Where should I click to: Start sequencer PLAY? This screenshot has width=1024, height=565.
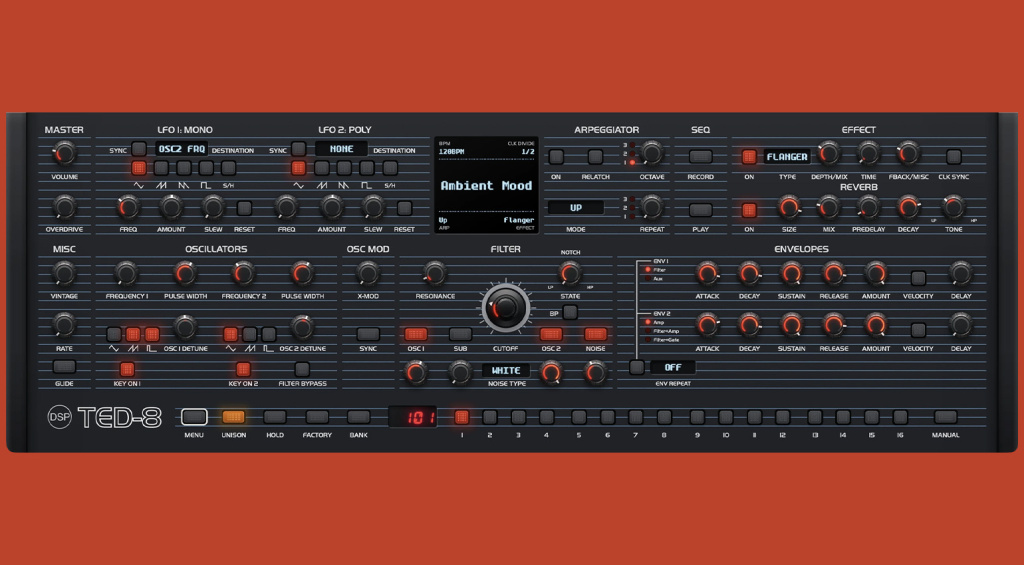click(x=700, y=210)
